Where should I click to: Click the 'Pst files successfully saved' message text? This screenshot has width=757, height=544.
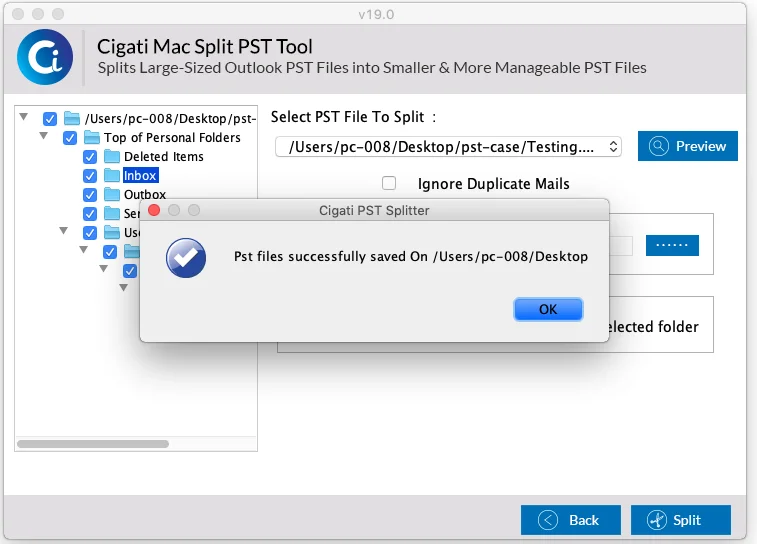(411, 256)
